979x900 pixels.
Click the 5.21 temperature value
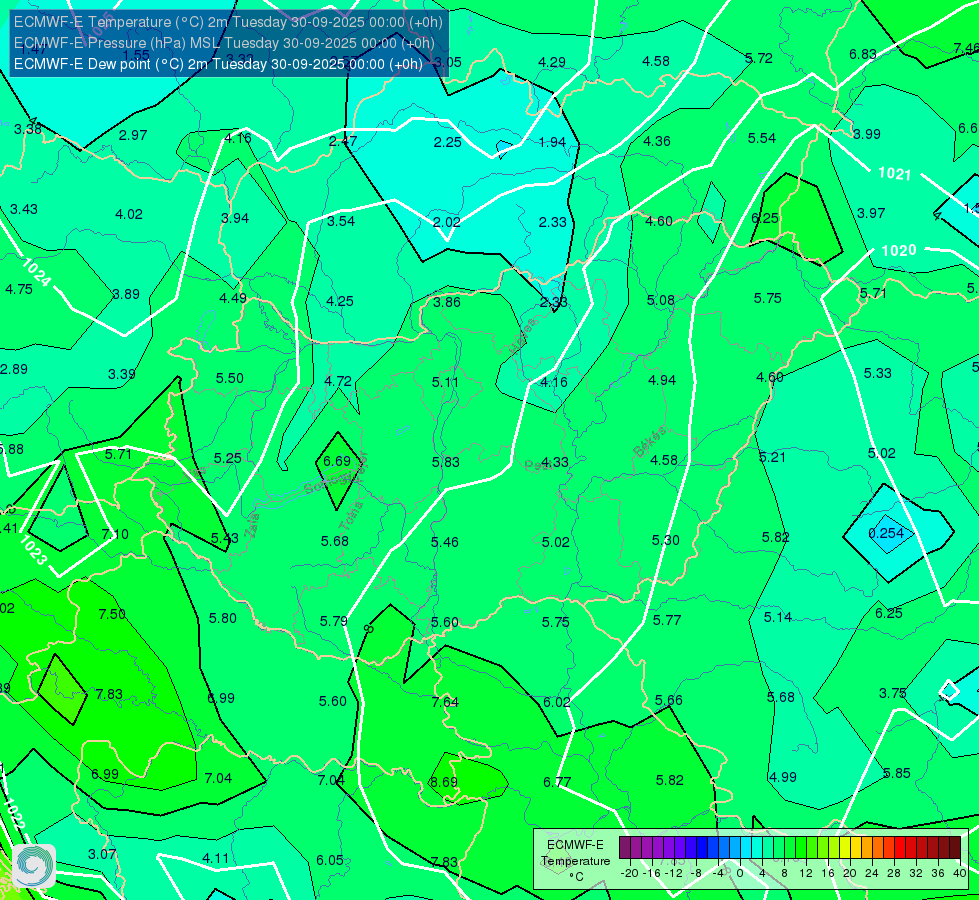coord(772,457)
